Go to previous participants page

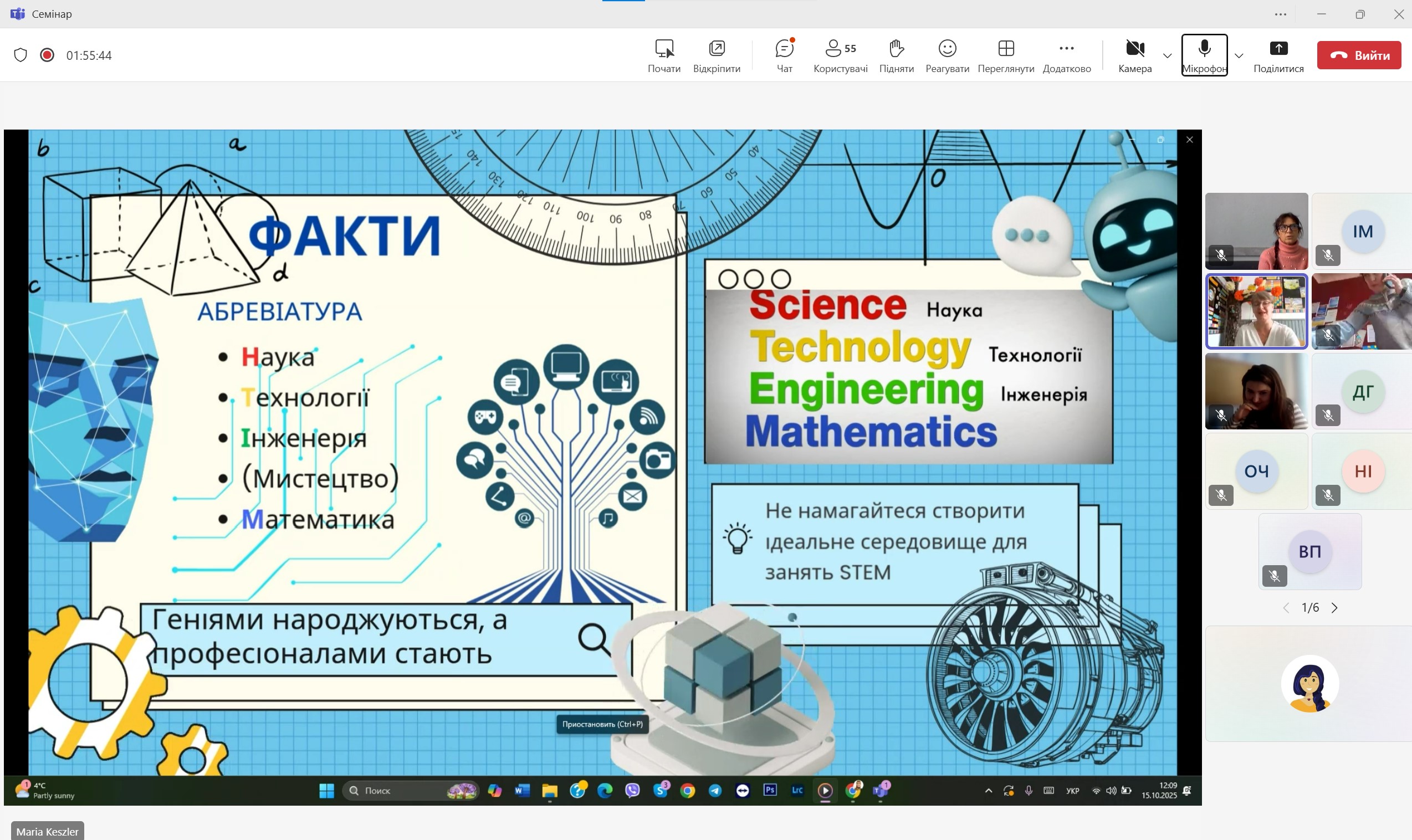pyautogui.click(x=1286, y=608)
